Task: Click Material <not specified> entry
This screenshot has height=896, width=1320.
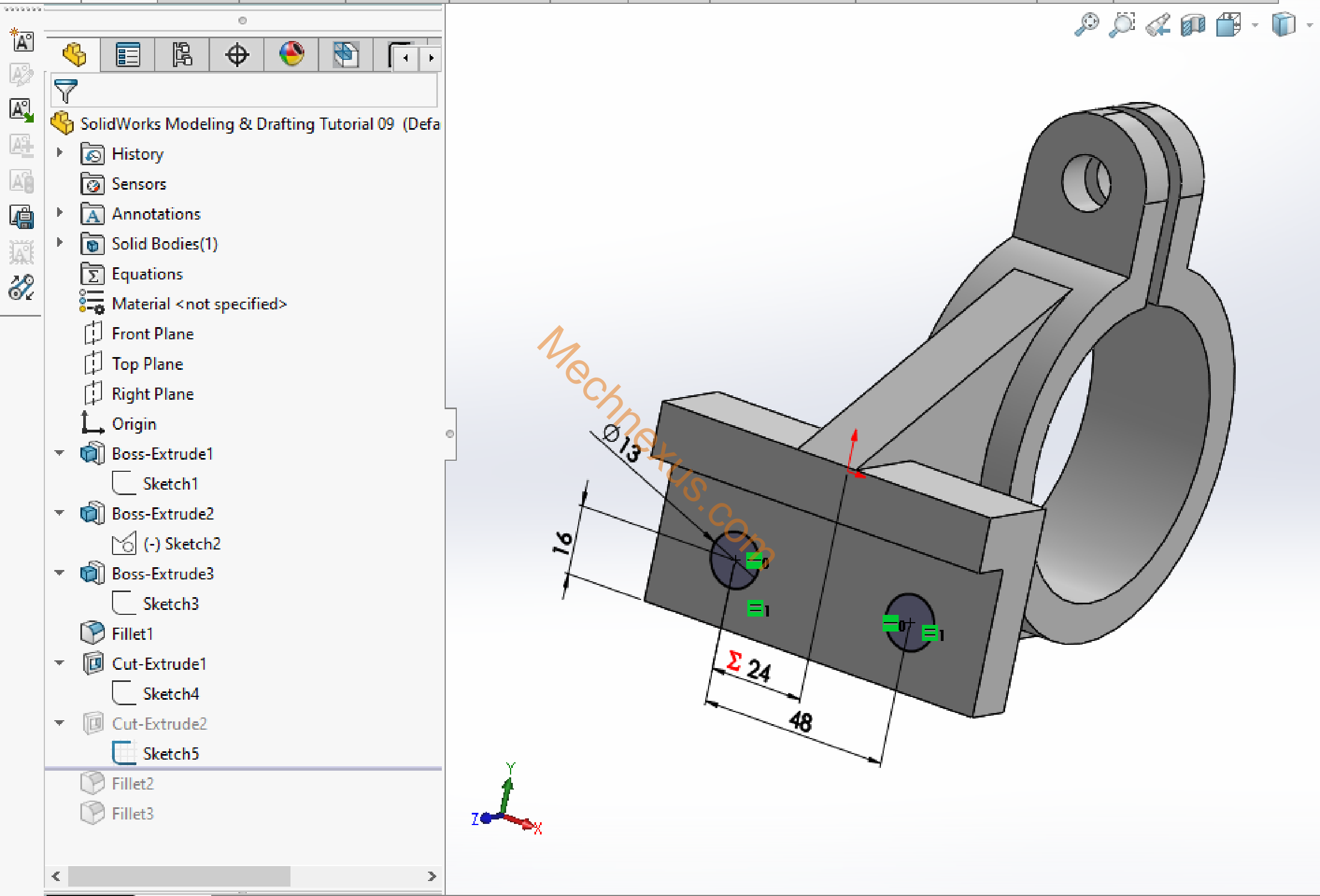Action: click(199, 304)
